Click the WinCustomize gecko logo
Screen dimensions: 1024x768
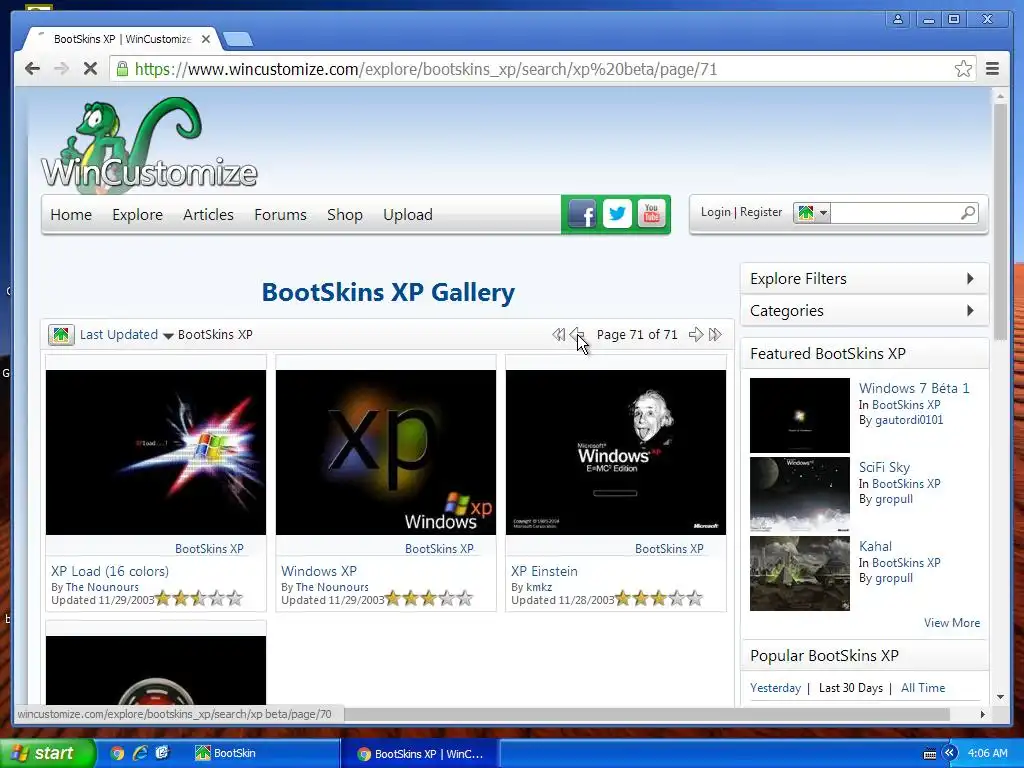[149, 145]
